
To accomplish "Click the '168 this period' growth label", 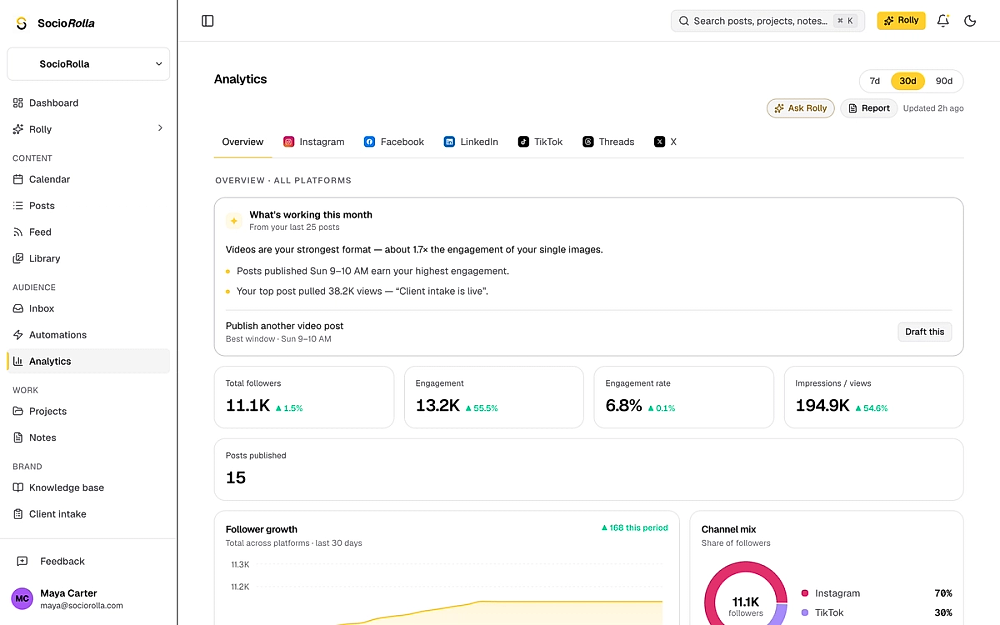I will [x=634, y=527].
